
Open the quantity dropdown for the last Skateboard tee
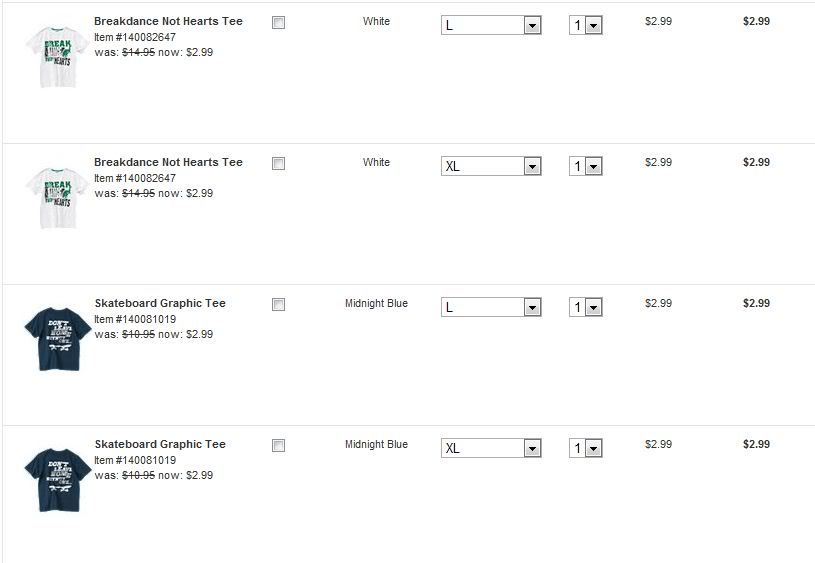[x=586, y=448]
